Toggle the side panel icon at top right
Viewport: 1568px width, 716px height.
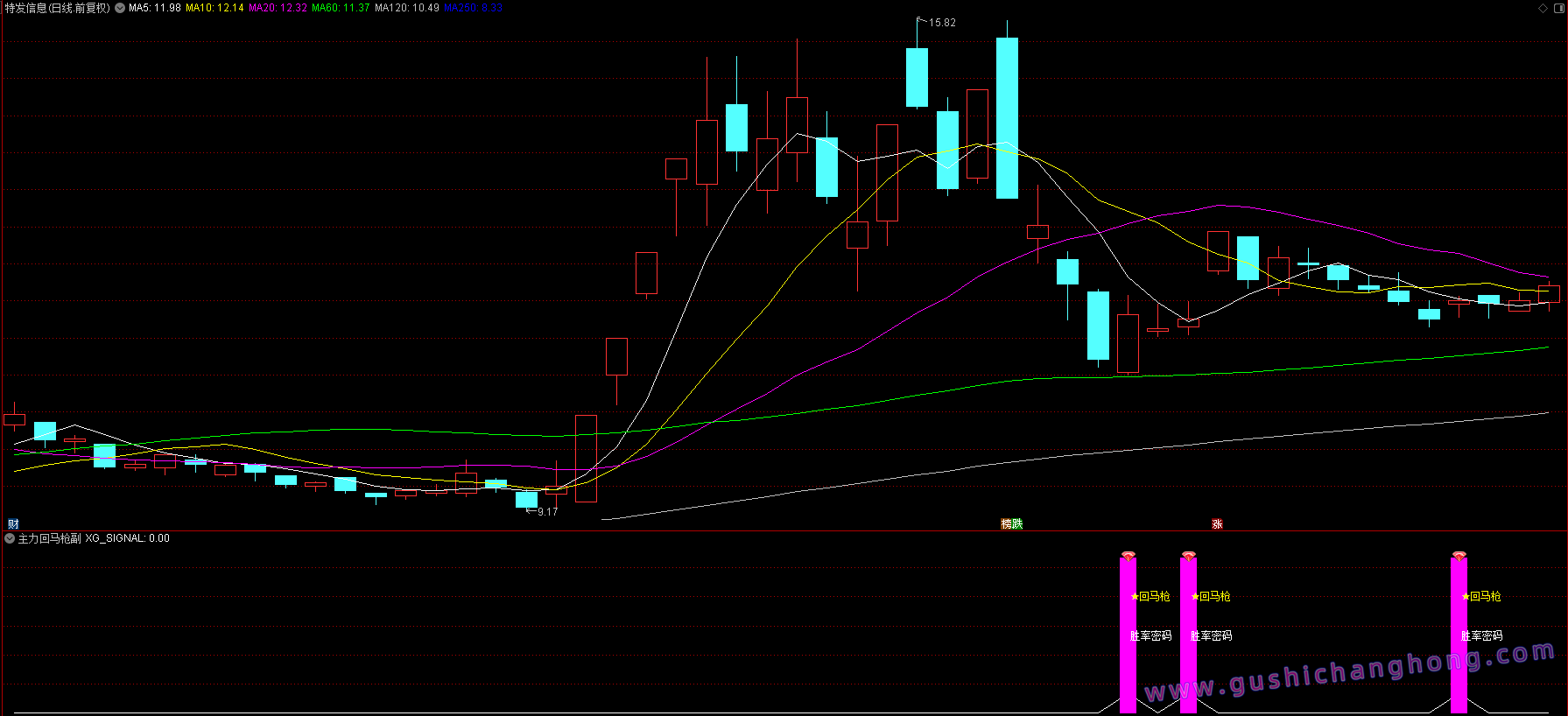tap(1558, 8)
